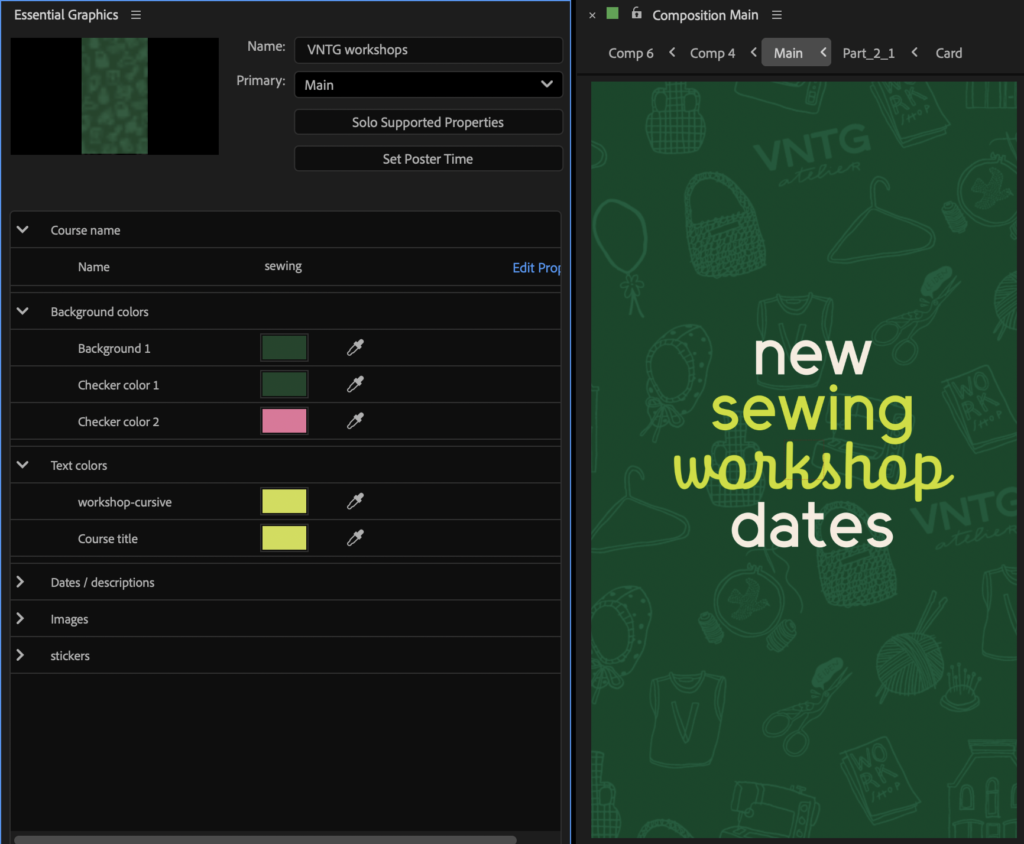Open the Primary composition dropdown
Screen dimensions: 1024x844
[x=428, y=85]
